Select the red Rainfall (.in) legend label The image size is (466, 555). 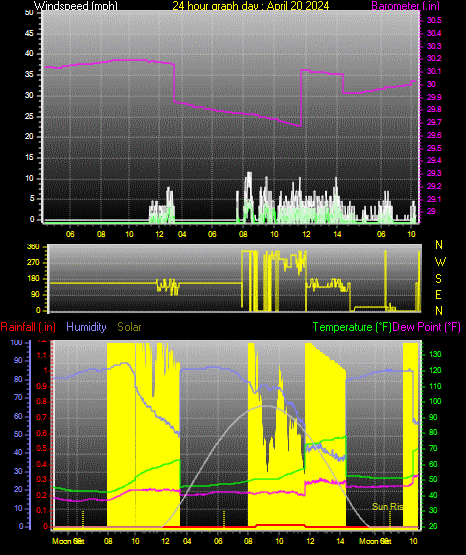click(28, 327)
